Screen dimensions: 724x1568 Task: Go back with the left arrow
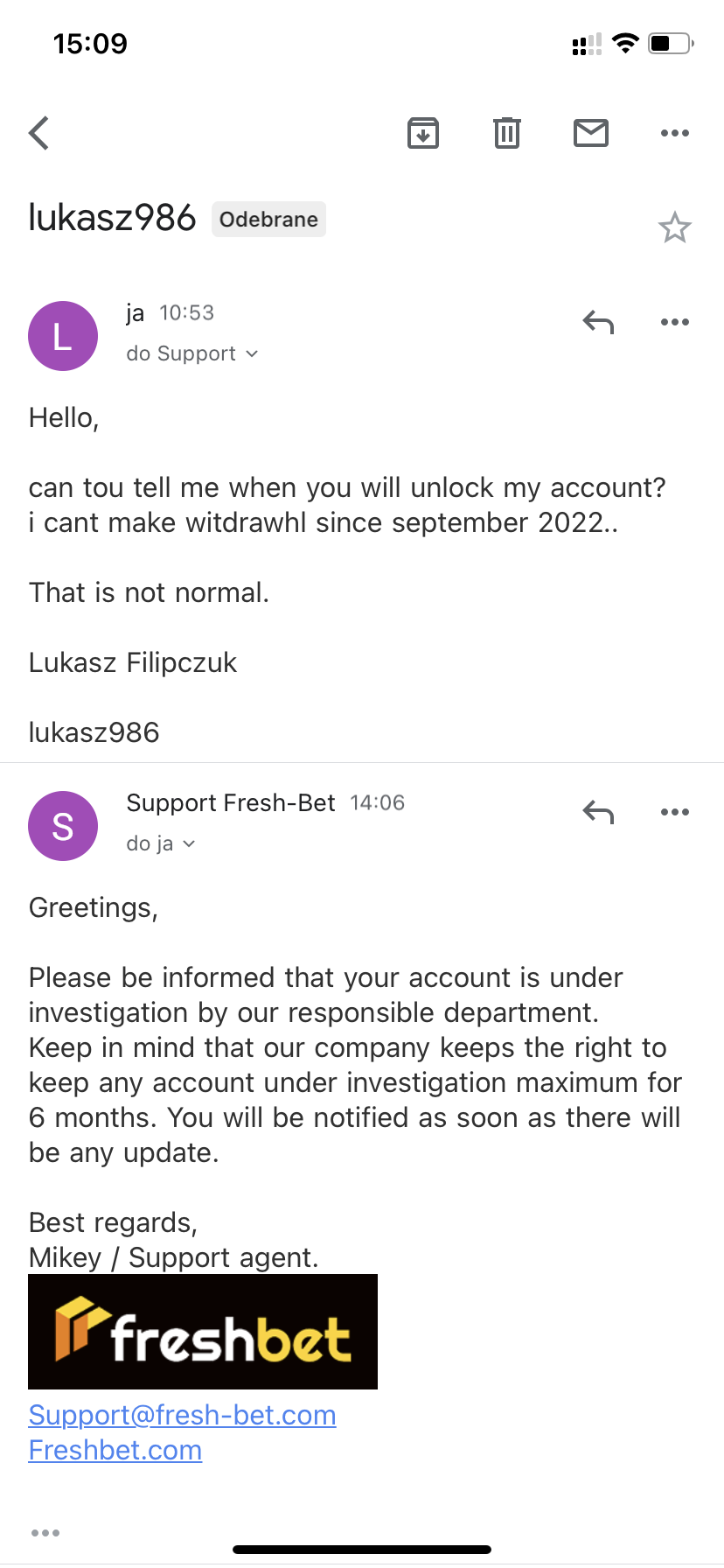[x=39, y=133]
